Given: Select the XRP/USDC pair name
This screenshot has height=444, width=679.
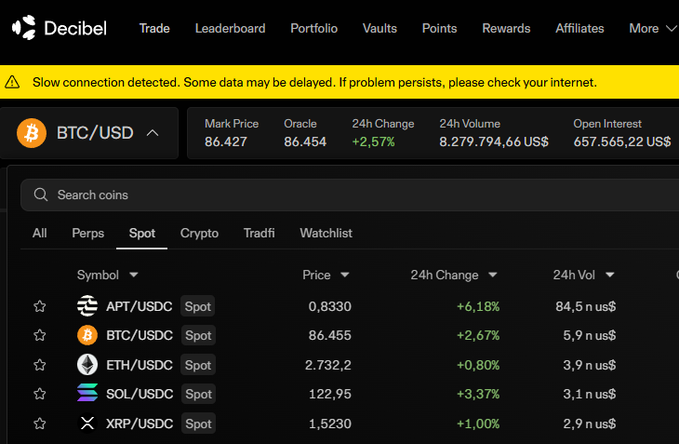Looking at the screenshot, I should pos(139,423).
